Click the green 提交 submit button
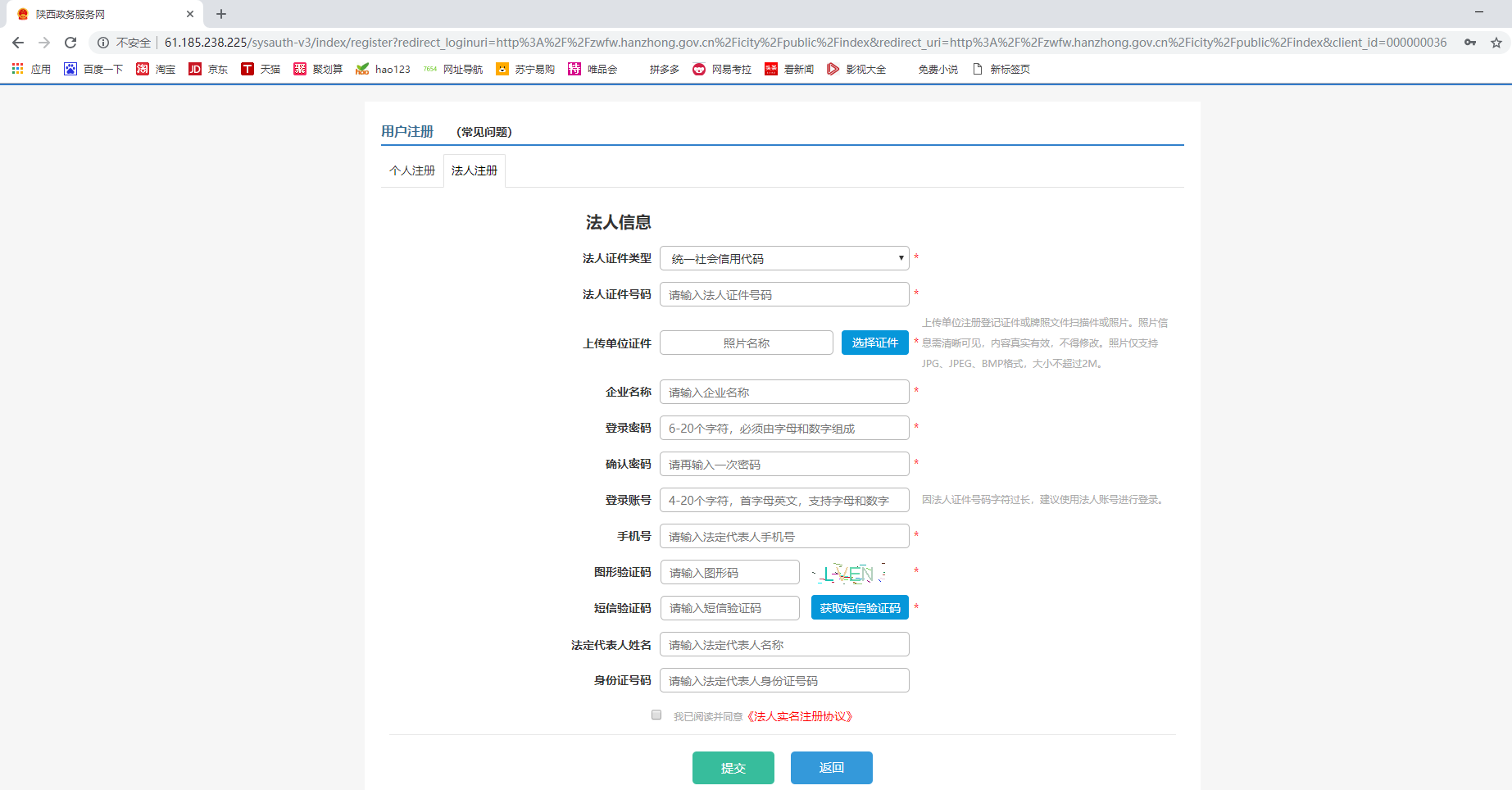This screenshot has width=1512, height=790. click(733, 768)
